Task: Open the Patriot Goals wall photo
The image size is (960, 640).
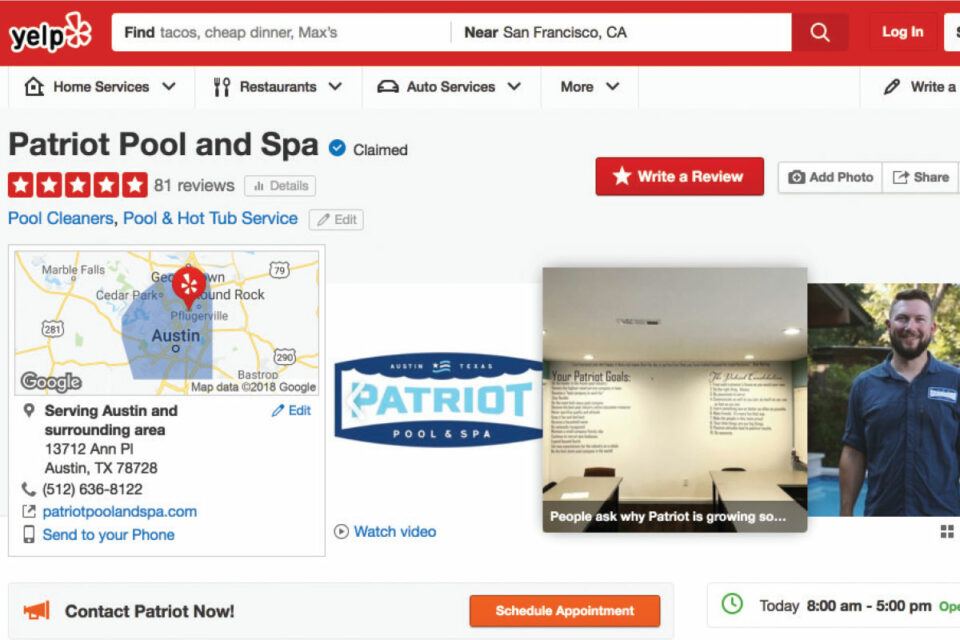Action: [x=675, y=399]
